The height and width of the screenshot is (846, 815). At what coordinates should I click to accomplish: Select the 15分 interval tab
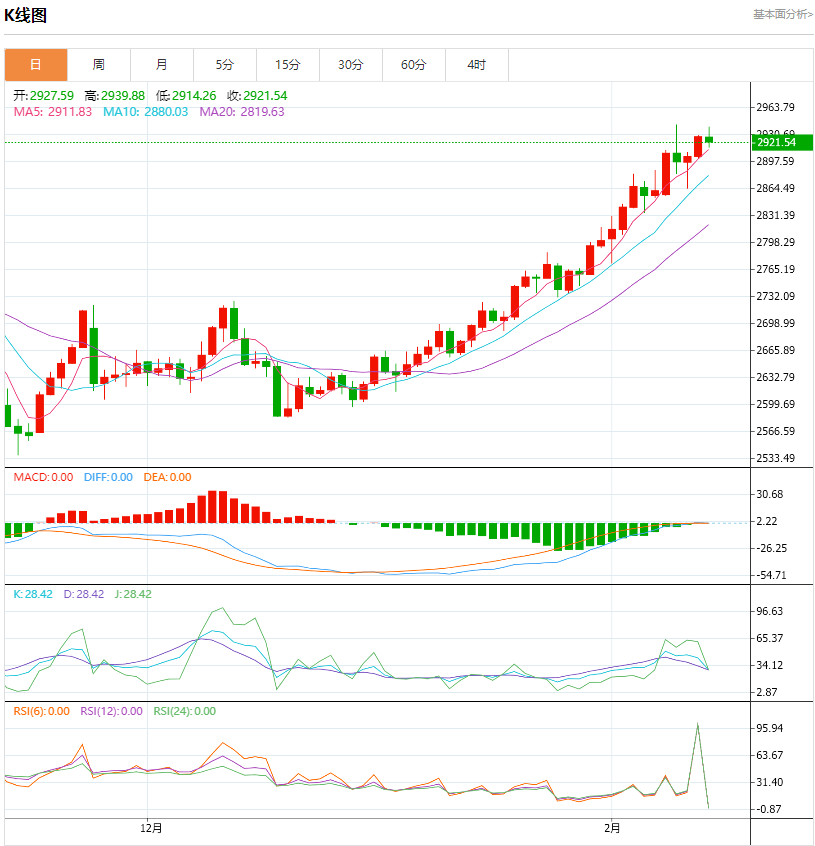288,65
